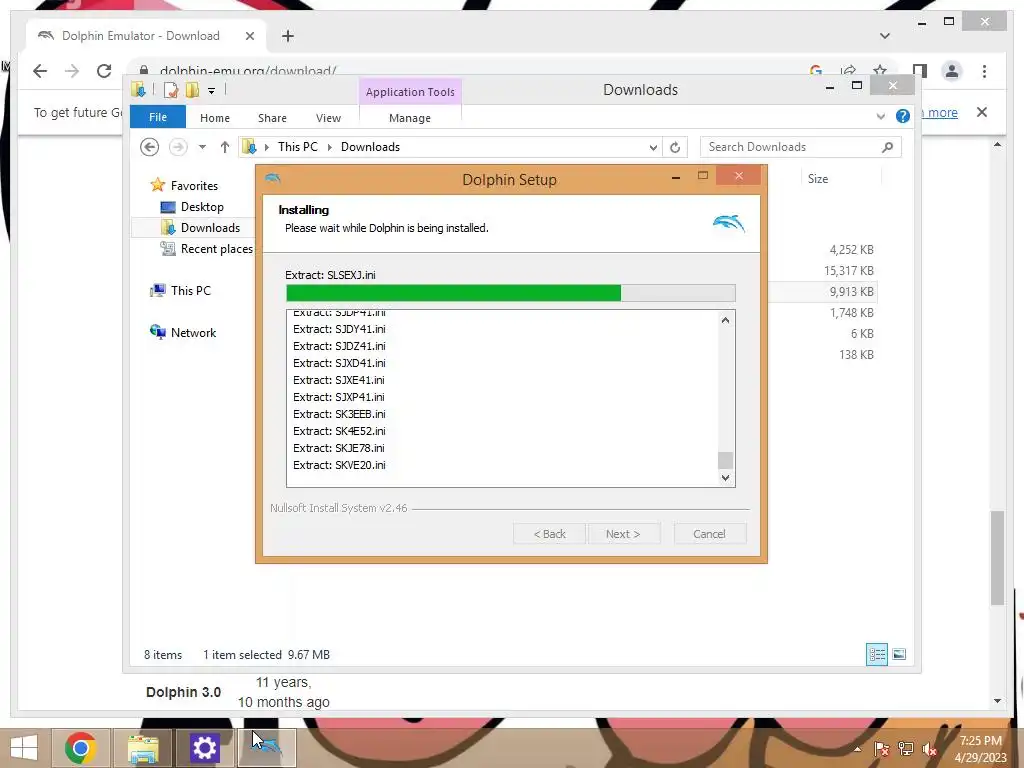
Task: Click Chrome back arrow button
Action: click(40, 71)
